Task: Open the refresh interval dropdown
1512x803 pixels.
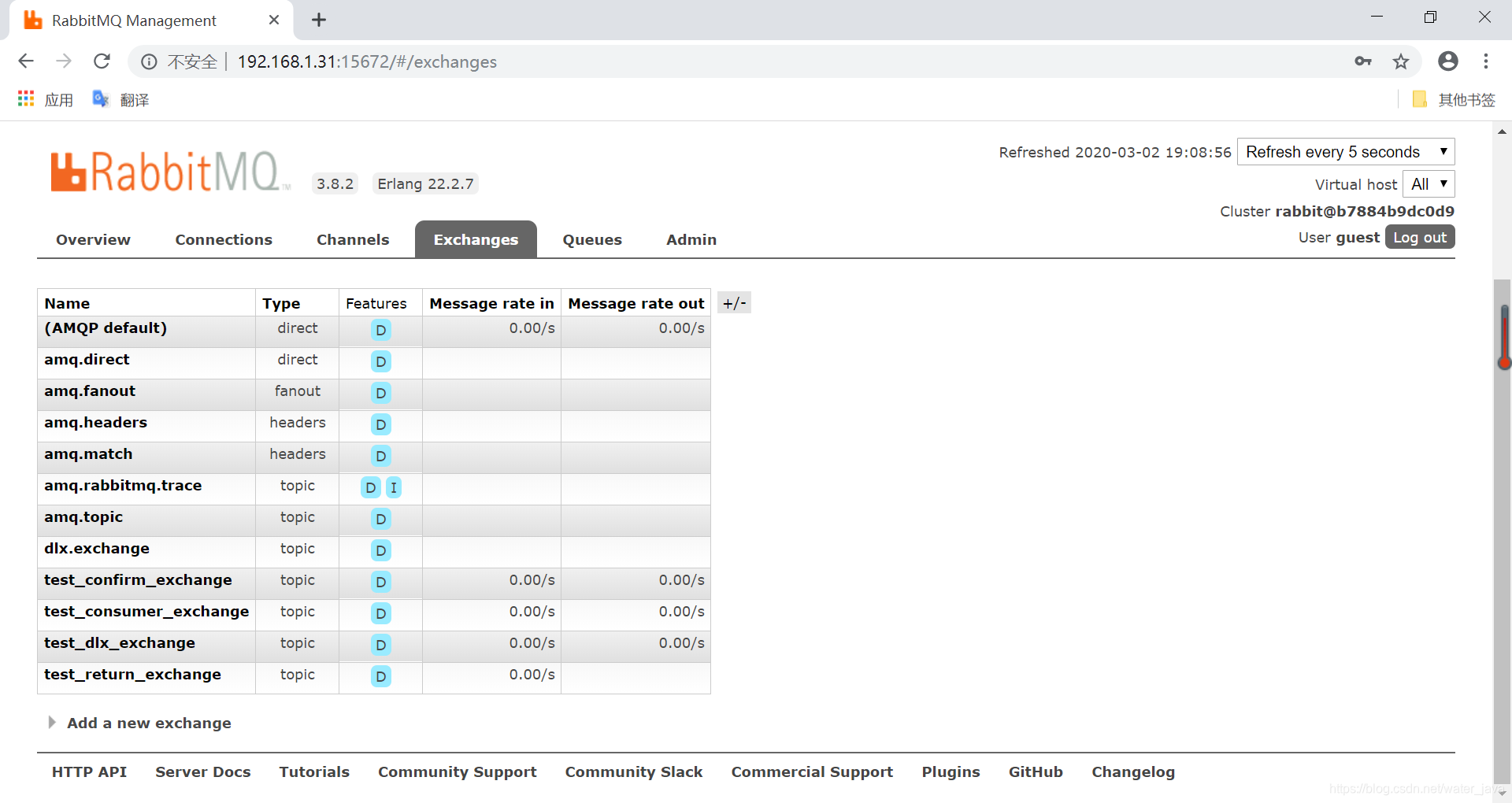Action: 1346,152
